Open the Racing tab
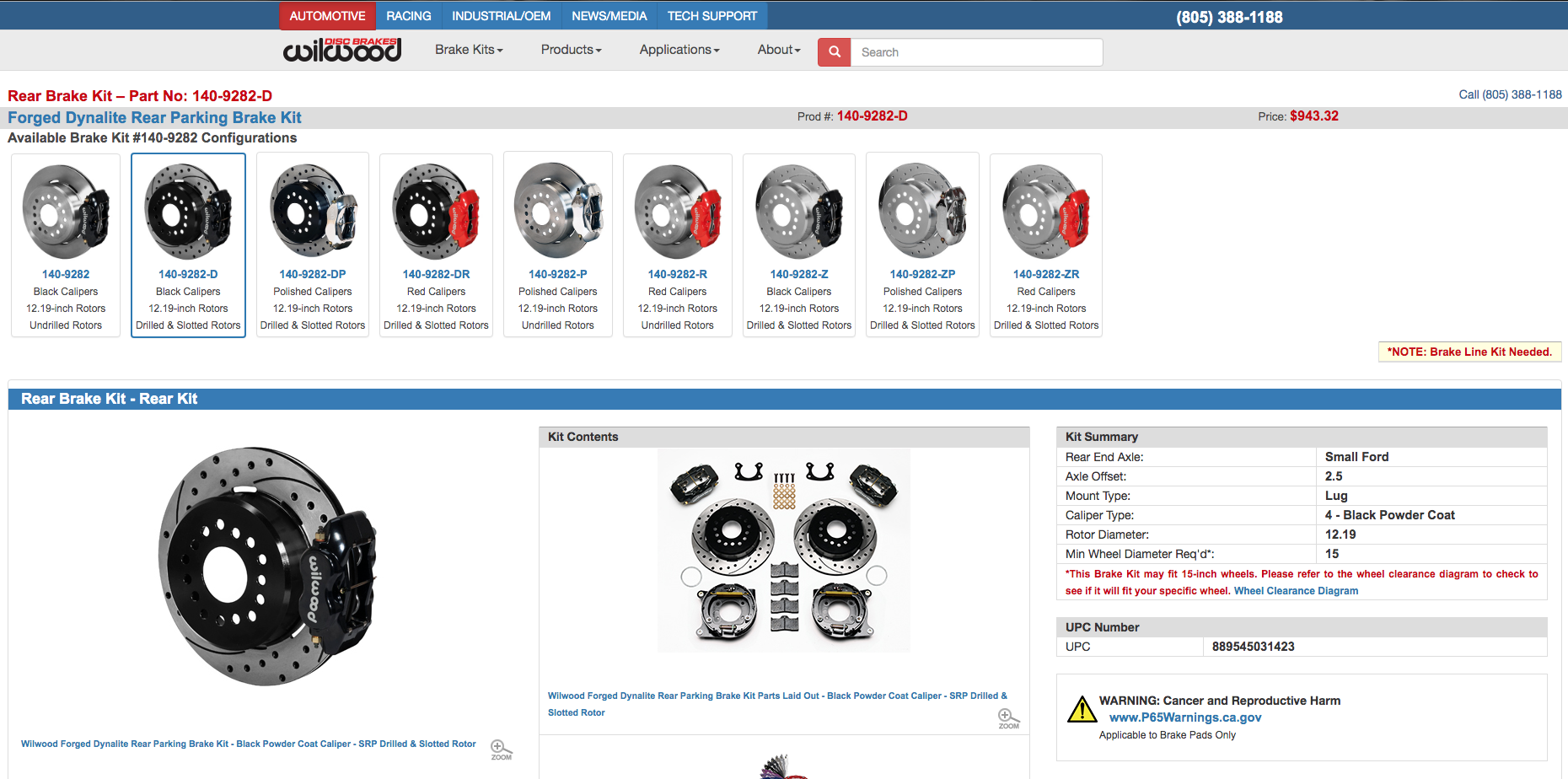1568x779 pixels. [x=409, y=16]
